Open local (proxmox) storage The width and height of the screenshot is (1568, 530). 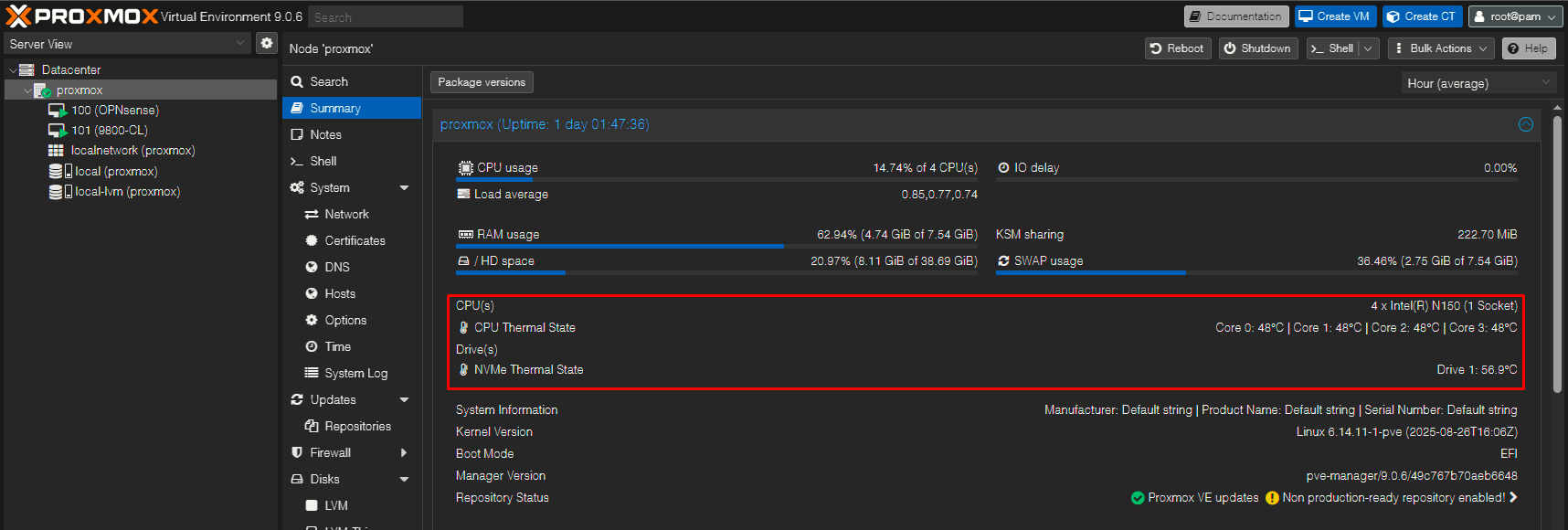pos(116,171)
